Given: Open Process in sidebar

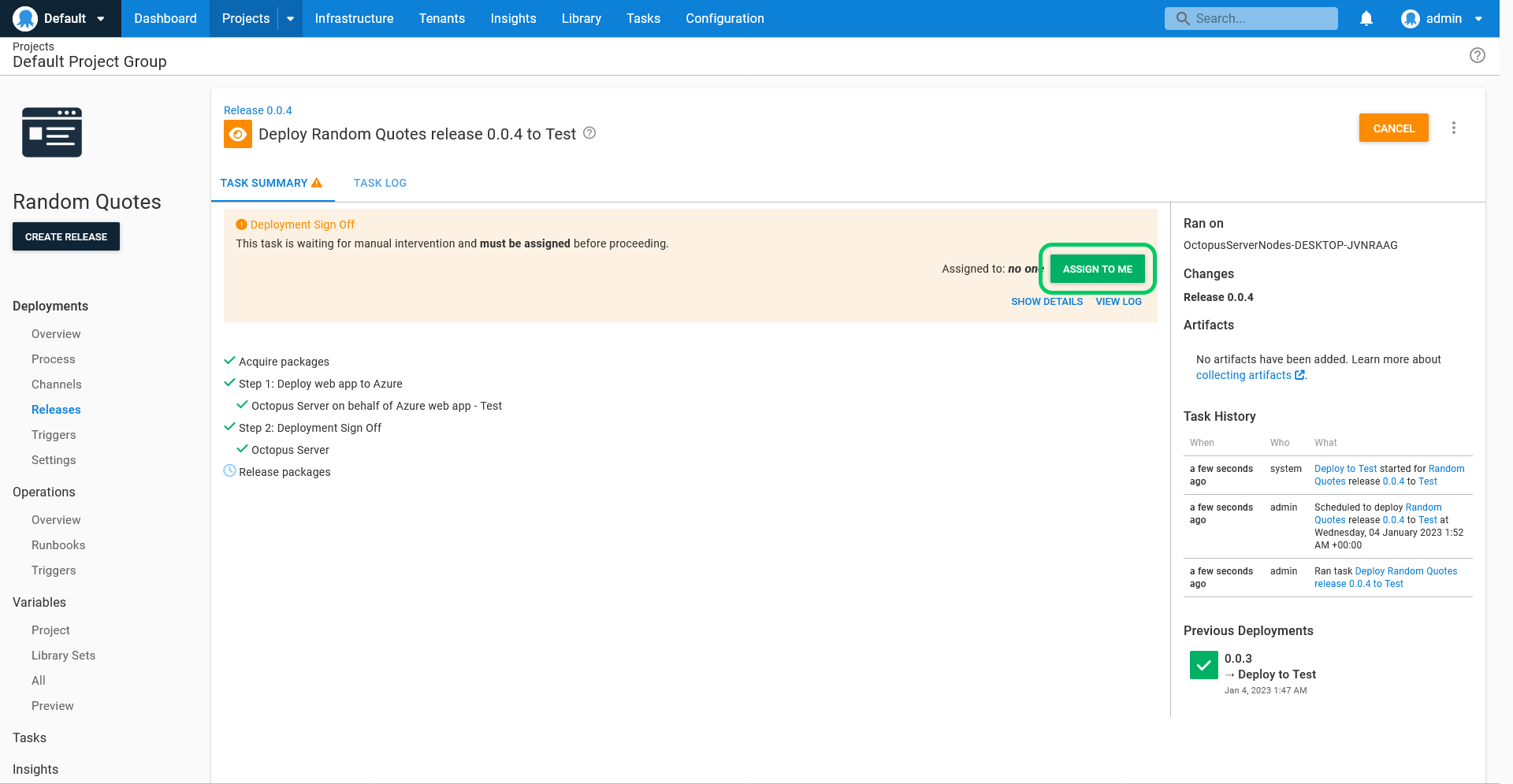Looking at the screenshot, I should click(x=54, y=359).
